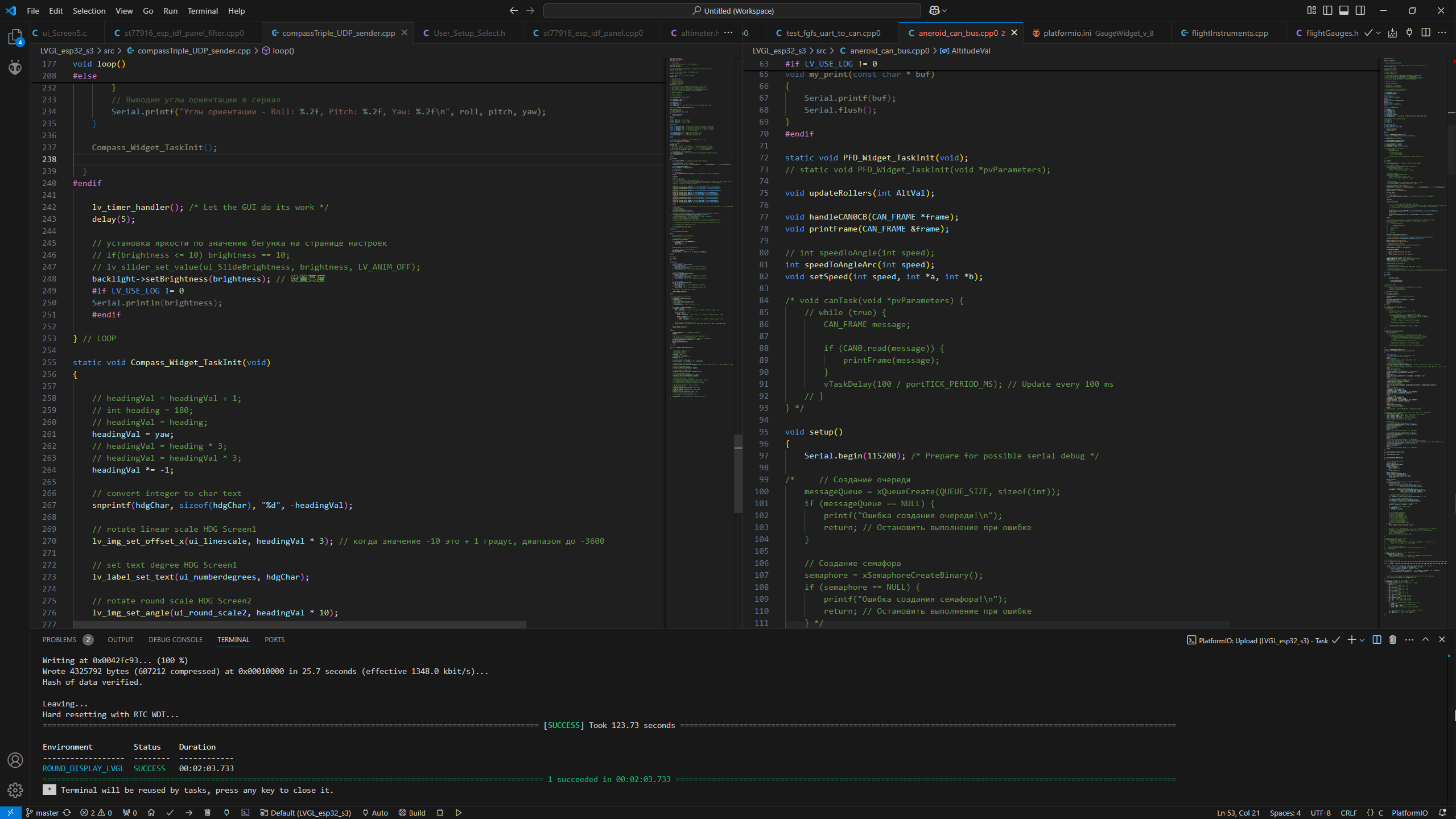Click Auto port selector in status bar

pyautogui.click(x=376, y=813)
